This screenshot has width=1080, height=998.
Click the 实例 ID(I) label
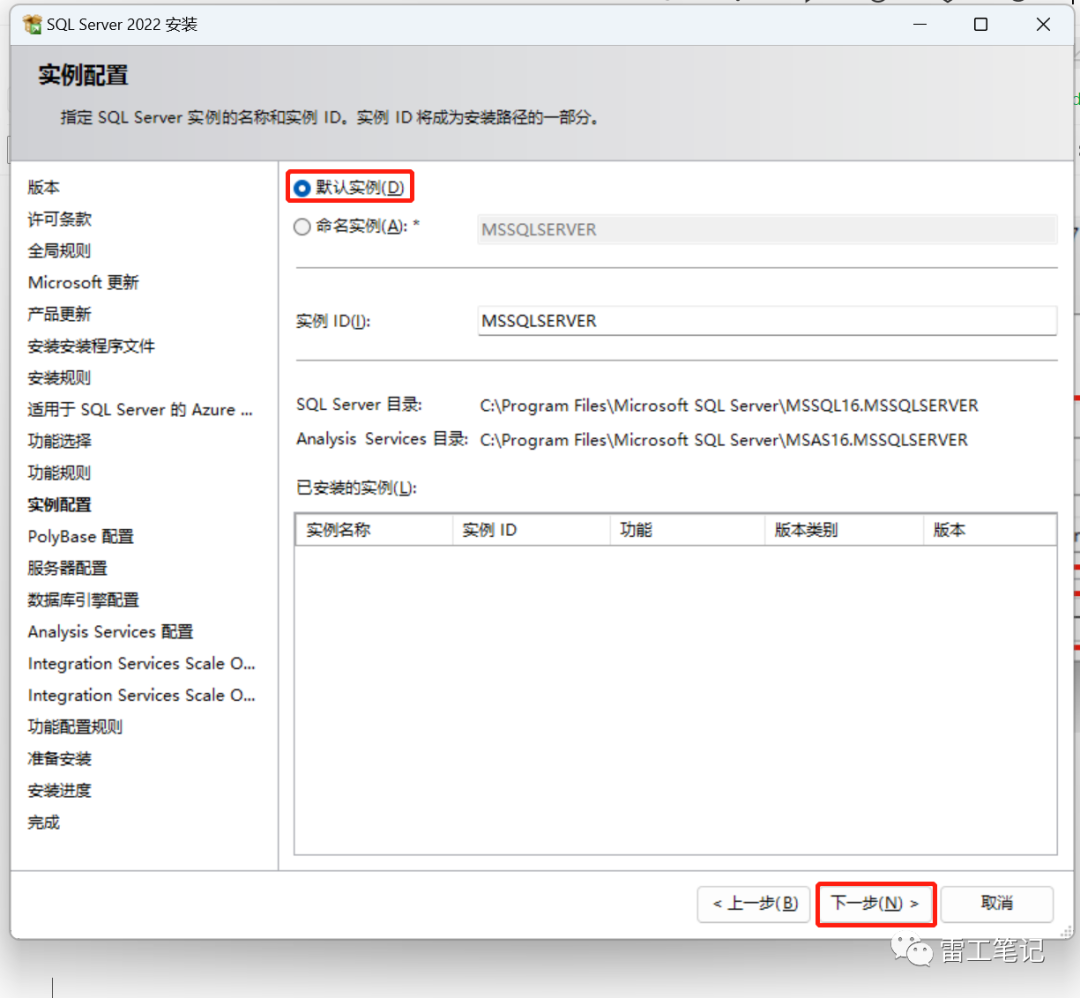coord(333,321)
